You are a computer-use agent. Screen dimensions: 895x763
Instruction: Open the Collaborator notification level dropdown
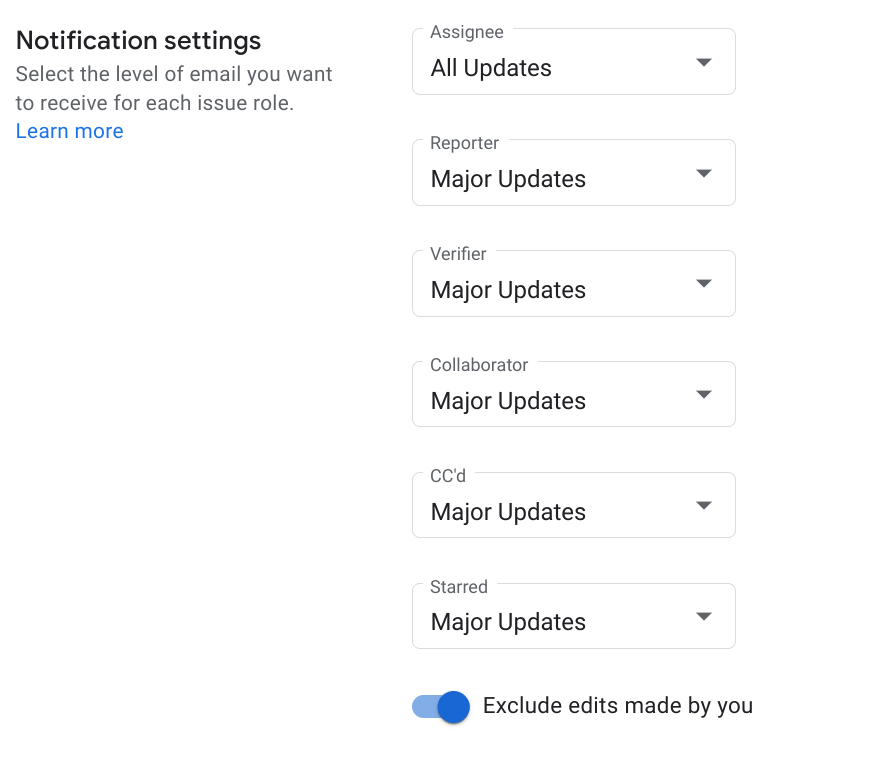pyautogui.click(x=574, y=394)
